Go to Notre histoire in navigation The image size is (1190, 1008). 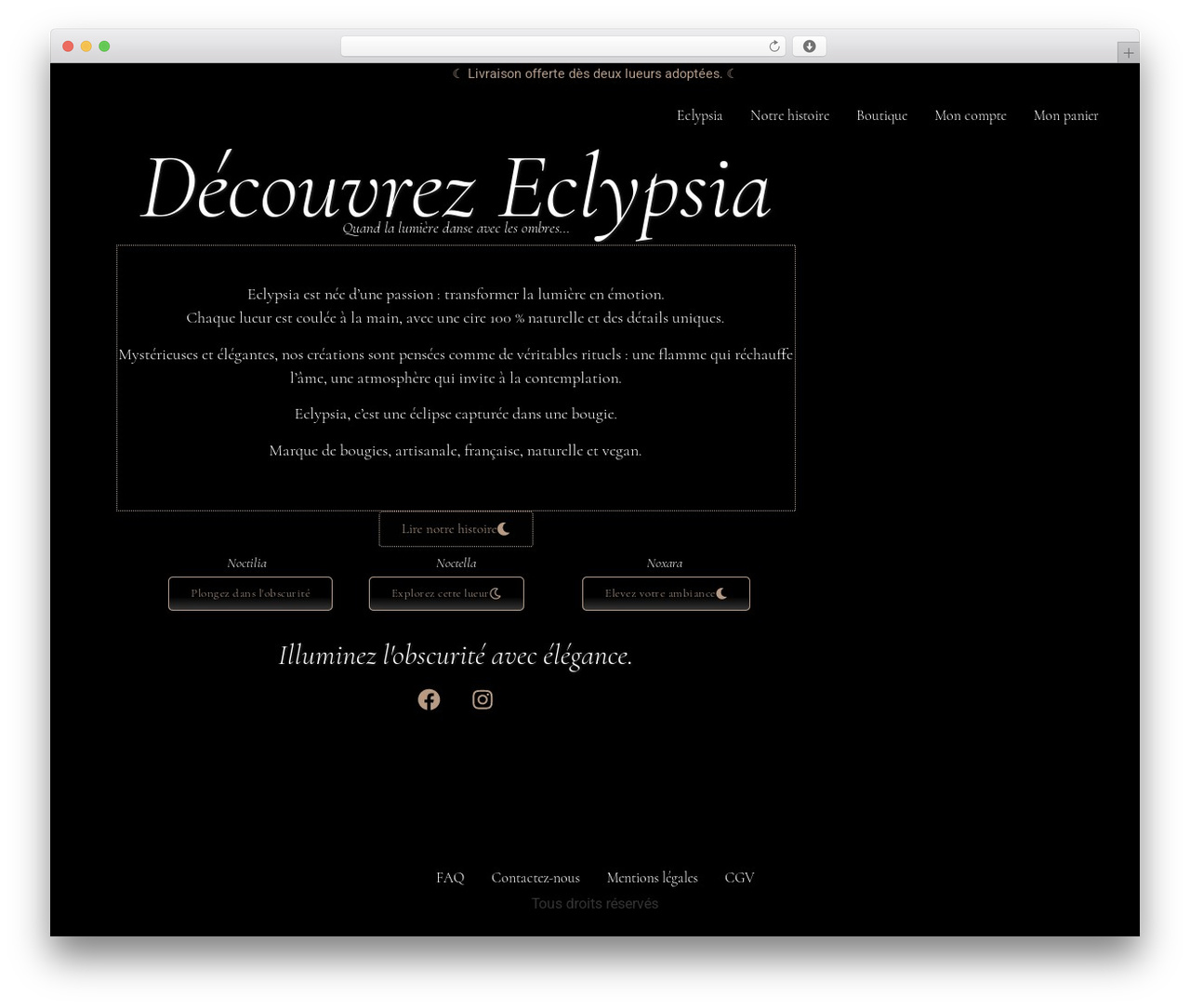(x=789, y=115)
